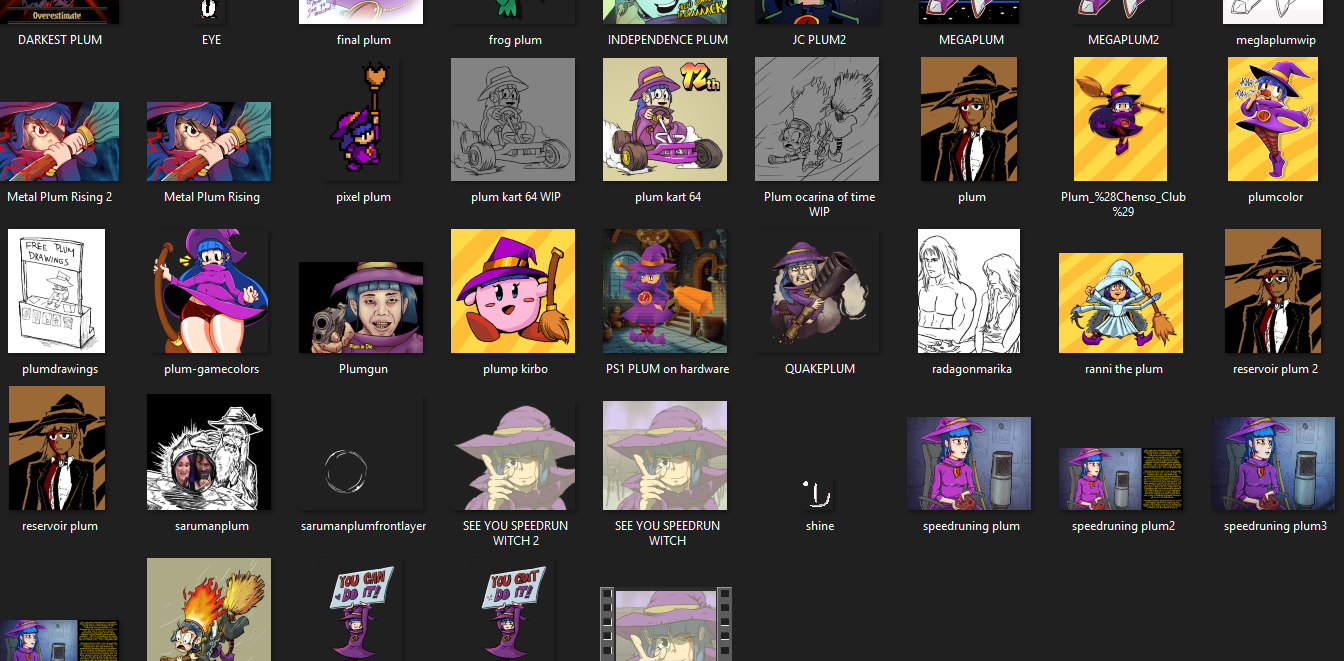Select the 'Metal Plum Rising' file label
The width and height of the screenshot is (1344, 661).
pyautogui.click(x=212, y=197)
